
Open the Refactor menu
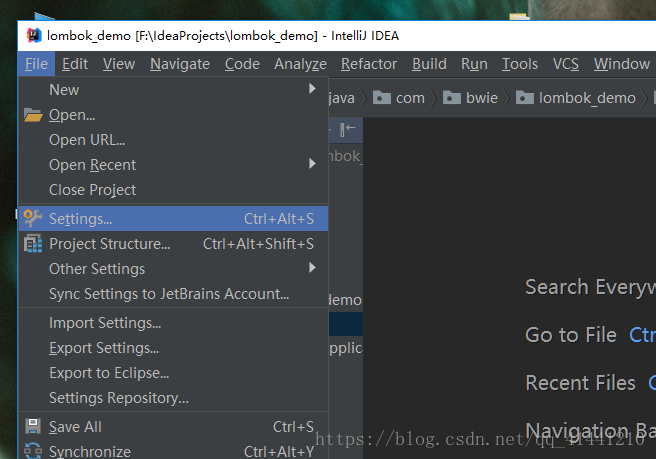pyautogui.click(x=369, y=64)
